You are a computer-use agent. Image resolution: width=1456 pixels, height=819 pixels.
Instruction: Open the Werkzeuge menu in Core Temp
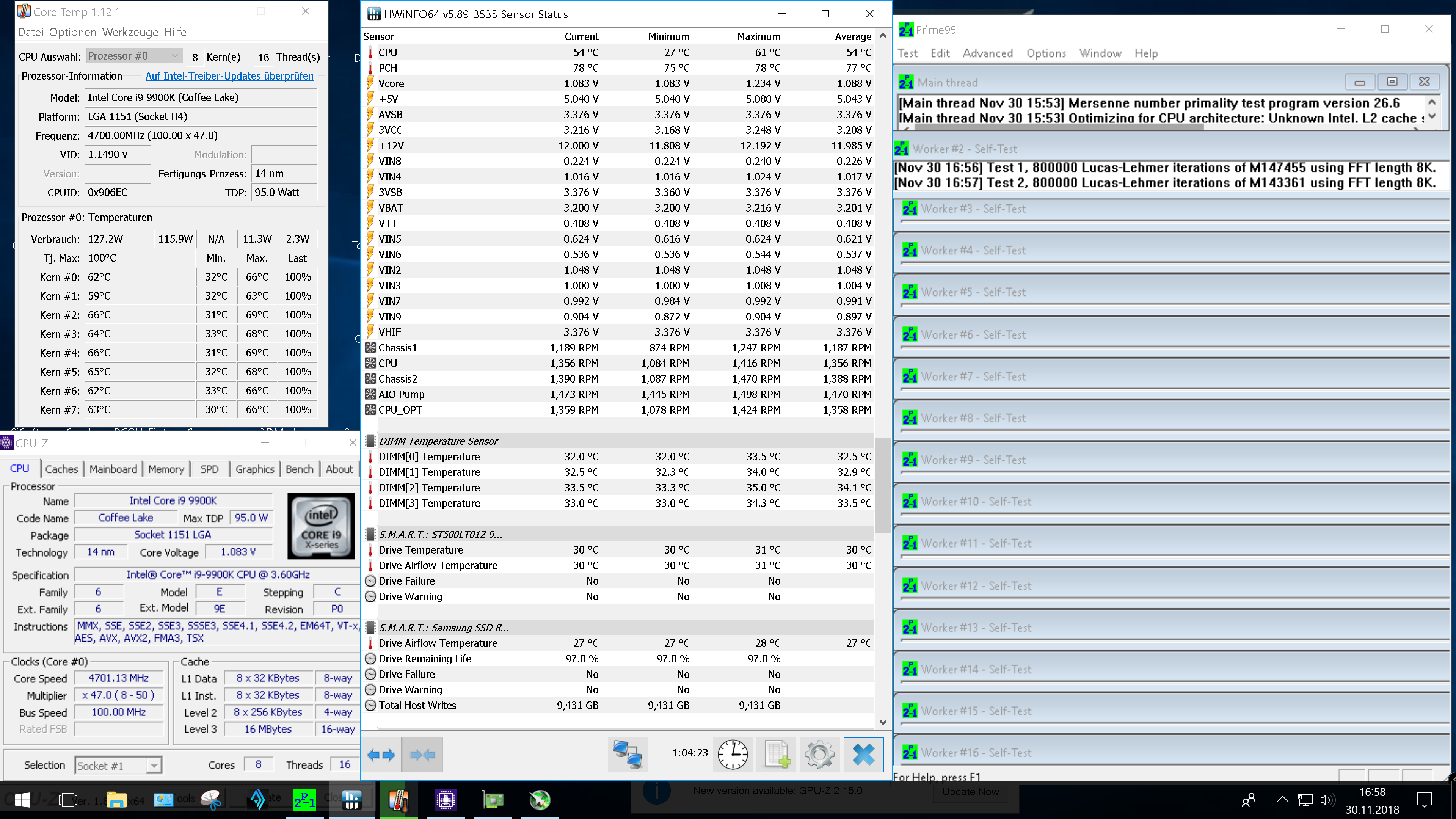pyautogui.click(x=130, y=32)
